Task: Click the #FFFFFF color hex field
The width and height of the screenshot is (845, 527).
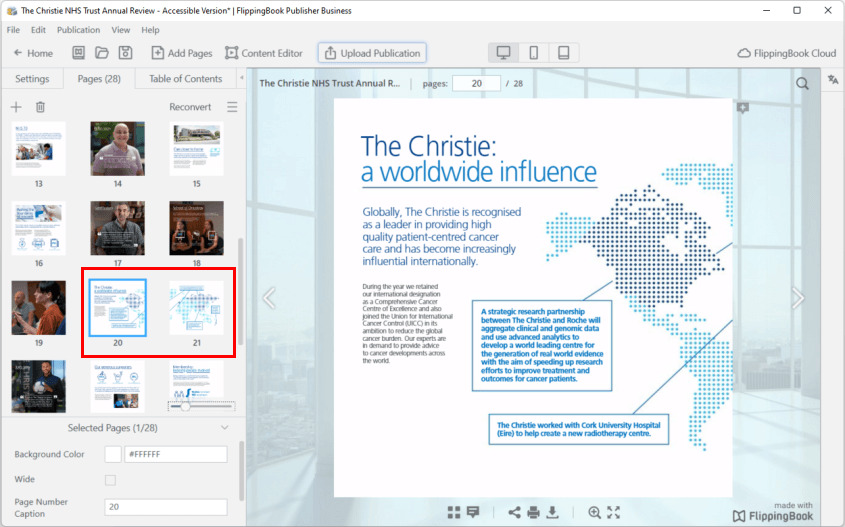Action: [x=176, y=454]
